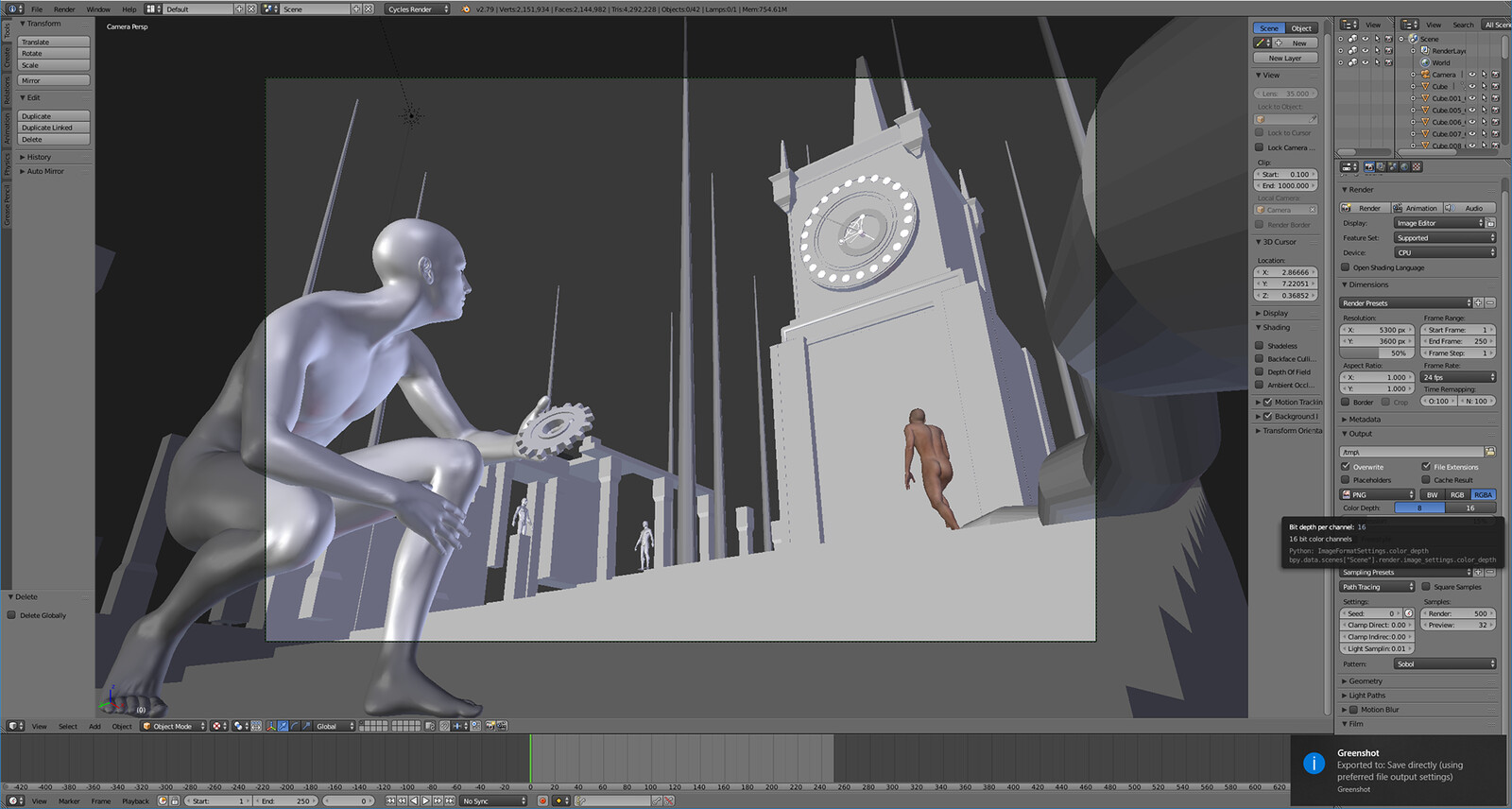Click the OpenGL render active viewport icon
Screen dimensions: 1512x809
tap(490, 726)
